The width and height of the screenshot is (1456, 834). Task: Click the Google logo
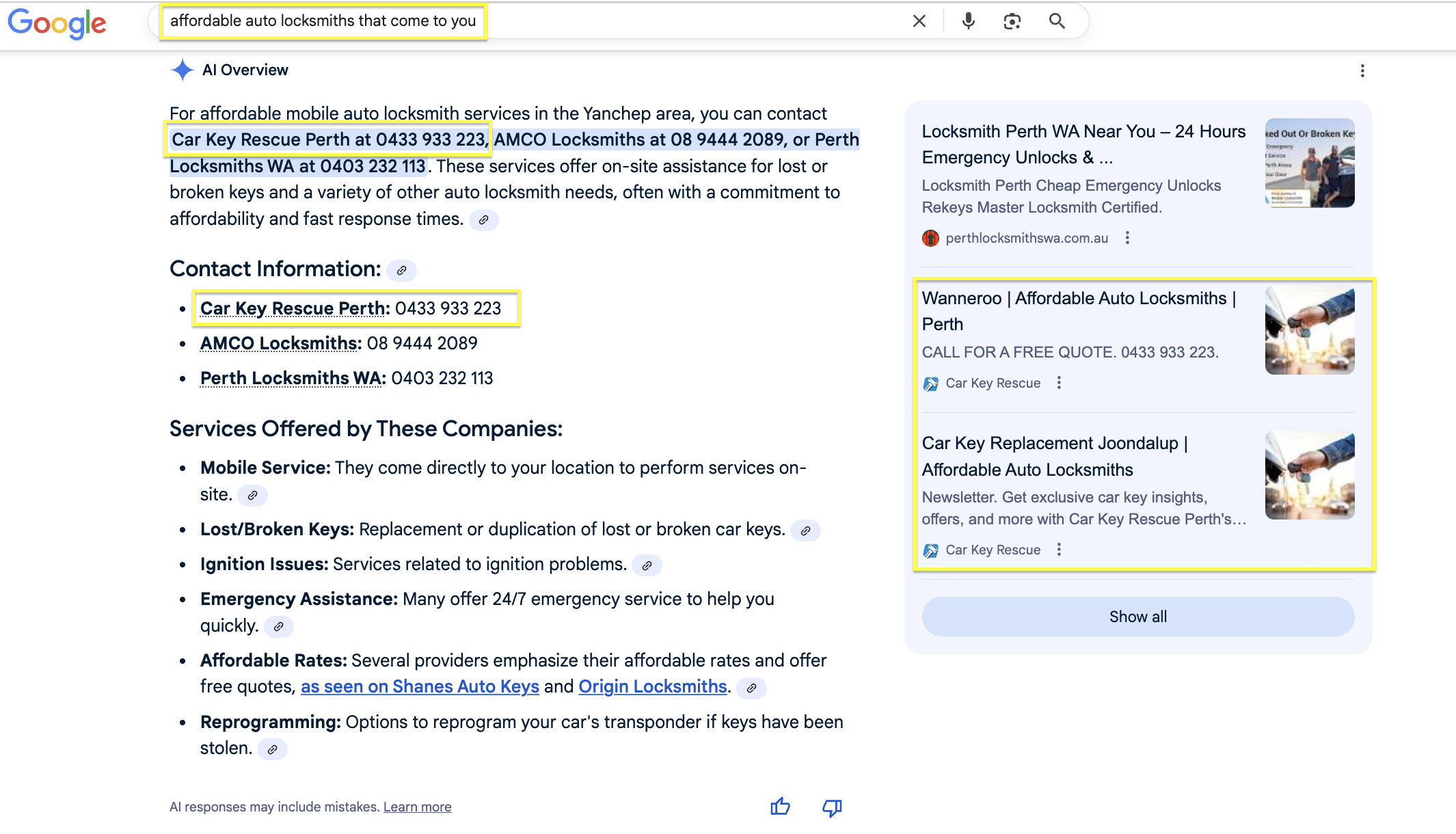click(57, 23)
